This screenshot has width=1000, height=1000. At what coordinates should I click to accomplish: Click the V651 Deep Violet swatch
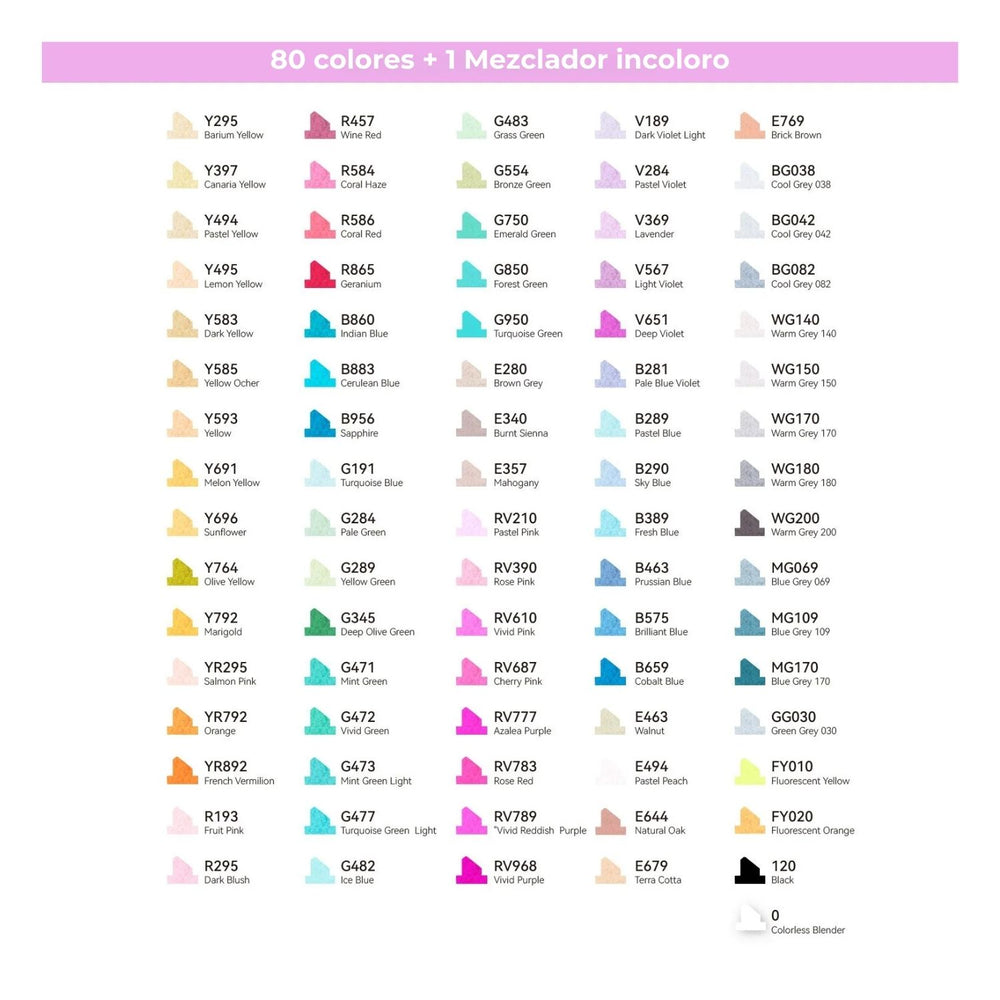610,325
